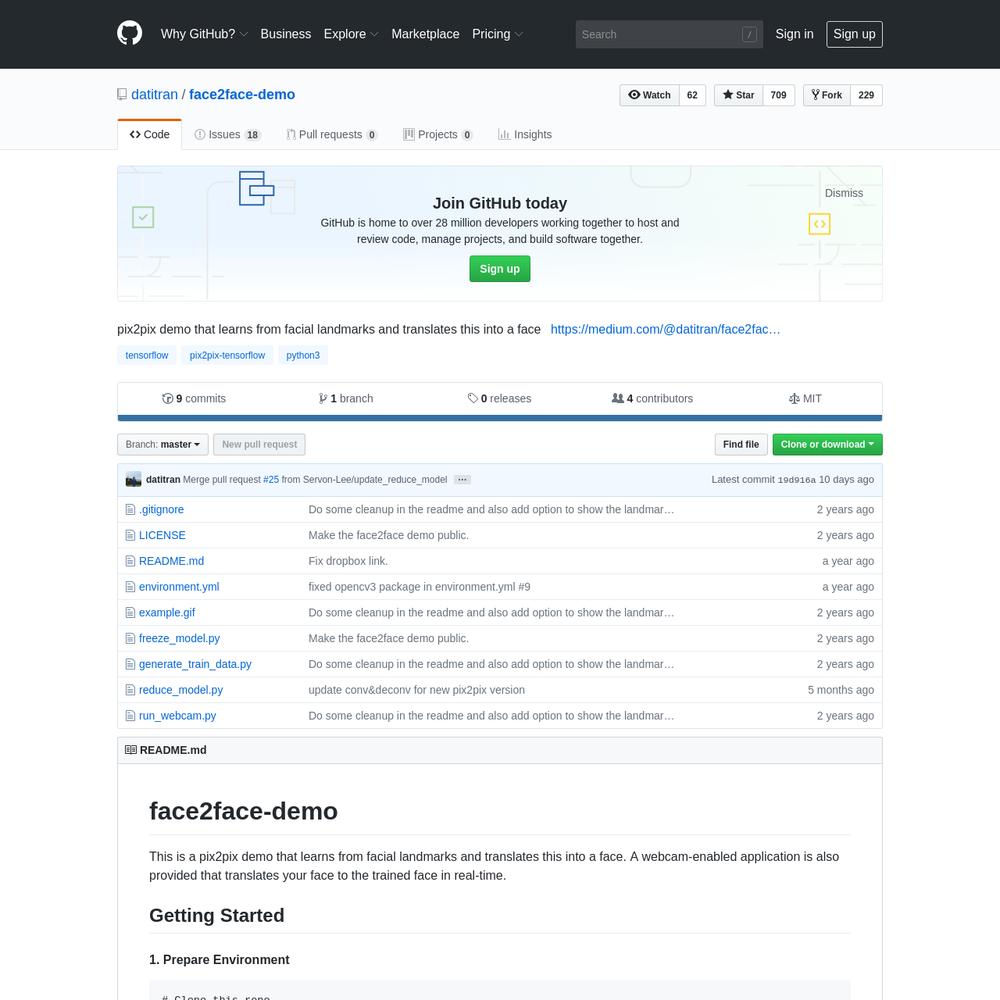Image resolution: width=1000 pixels, height=1000 pixels.
Task: Click the book icon in README.md header
Action: pyautogui.click(x=131, y=750)
